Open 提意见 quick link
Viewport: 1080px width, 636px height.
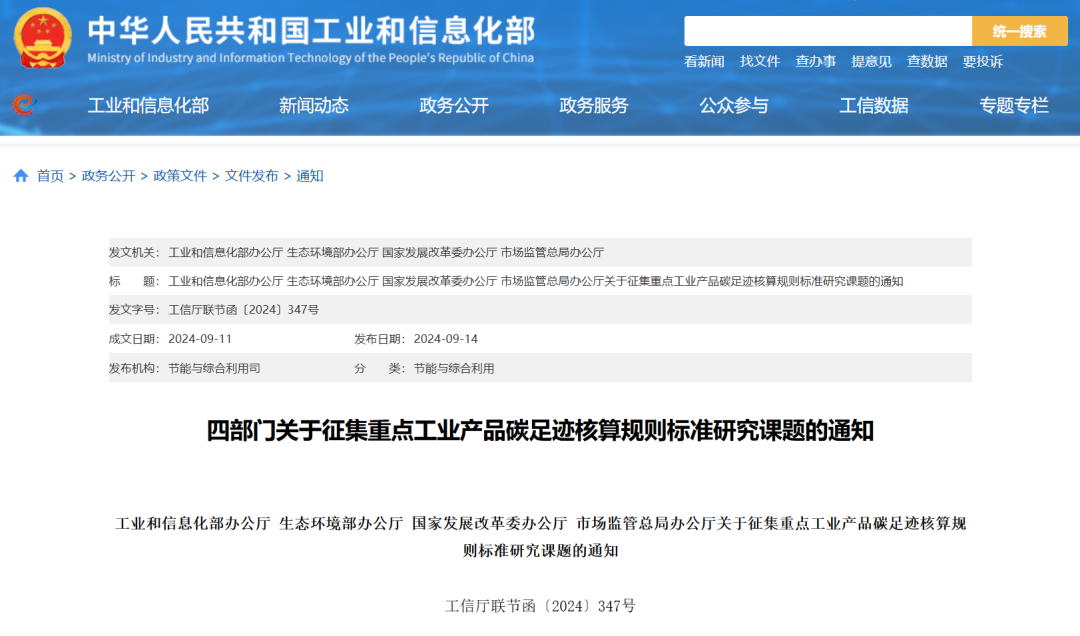[x=872, y=61]
